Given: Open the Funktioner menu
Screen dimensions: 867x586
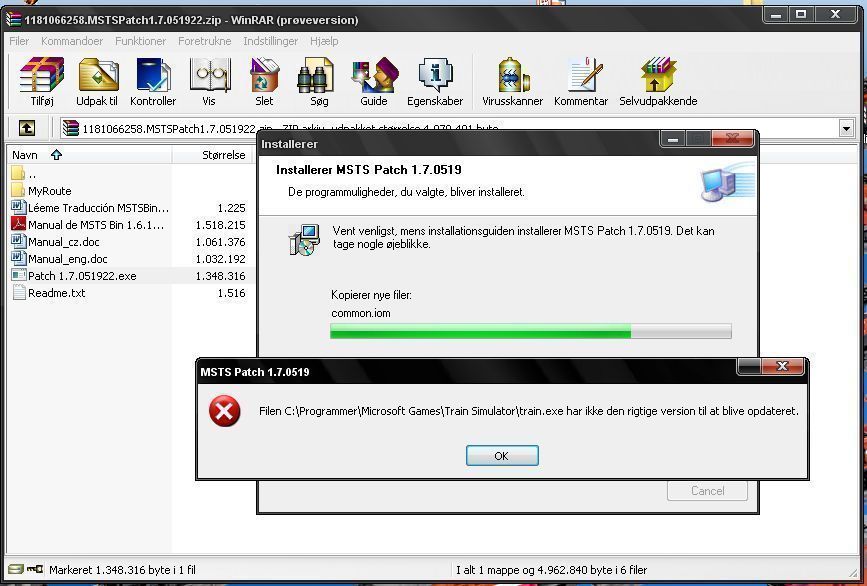Looking at the screenshot, I should 140,41.
